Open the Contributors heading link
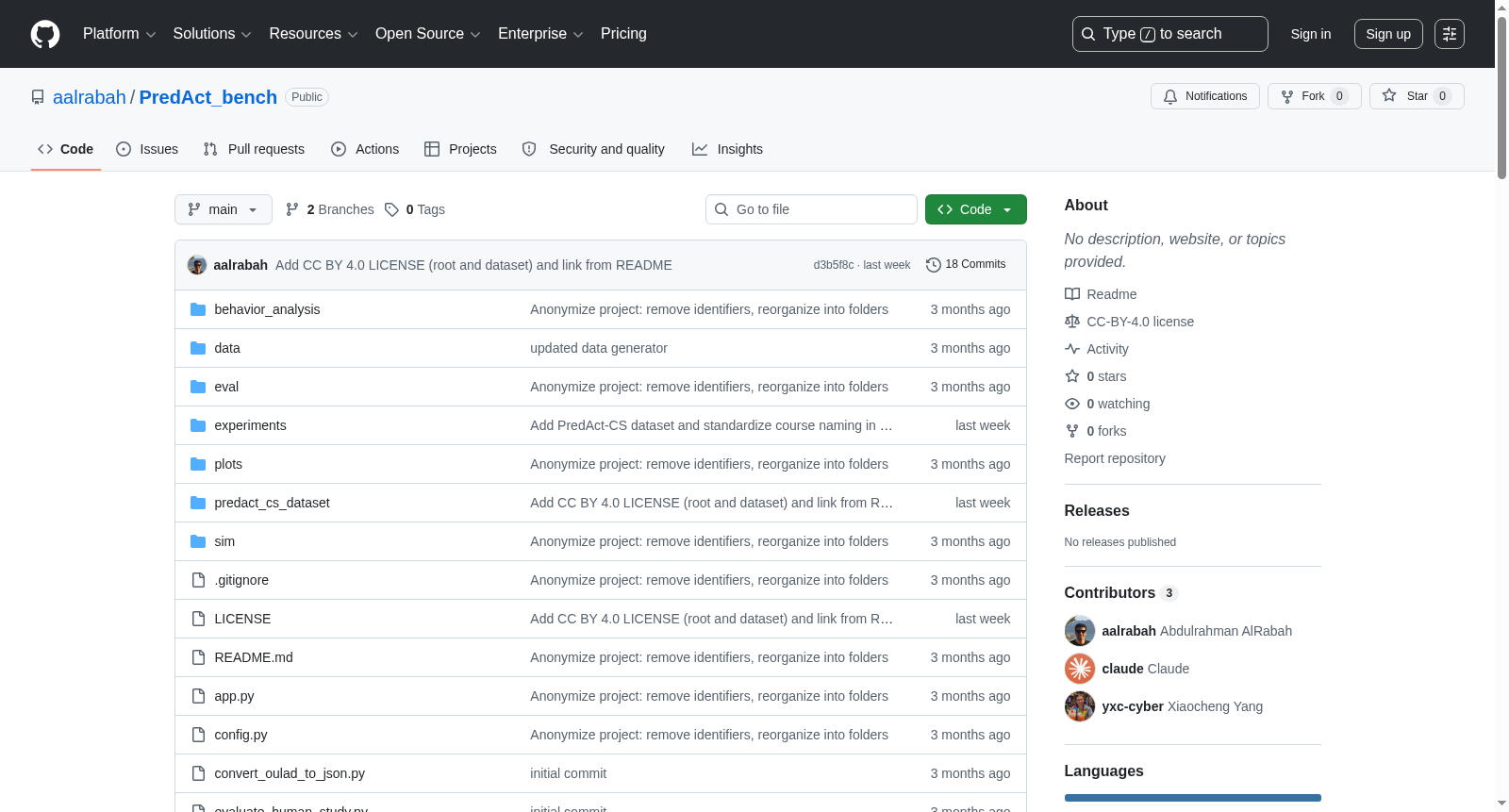This screenshot has width=1509, height=812. (1121, 593)
